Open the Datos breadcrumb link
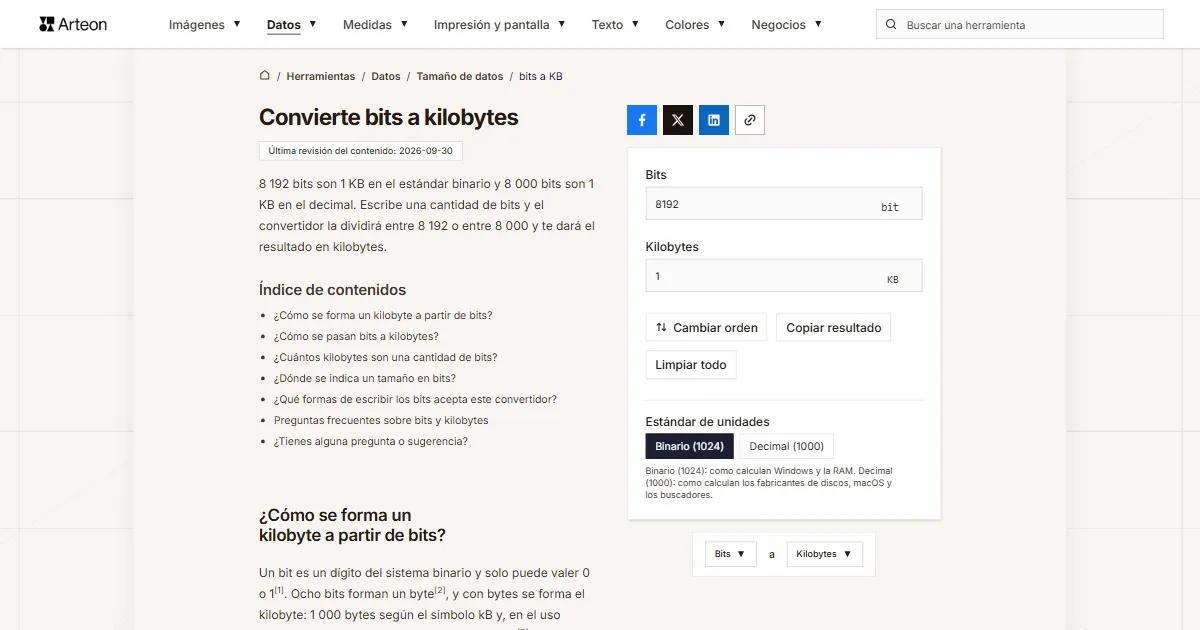Viewport: 1200px width, 630px height. coord(386,76)
